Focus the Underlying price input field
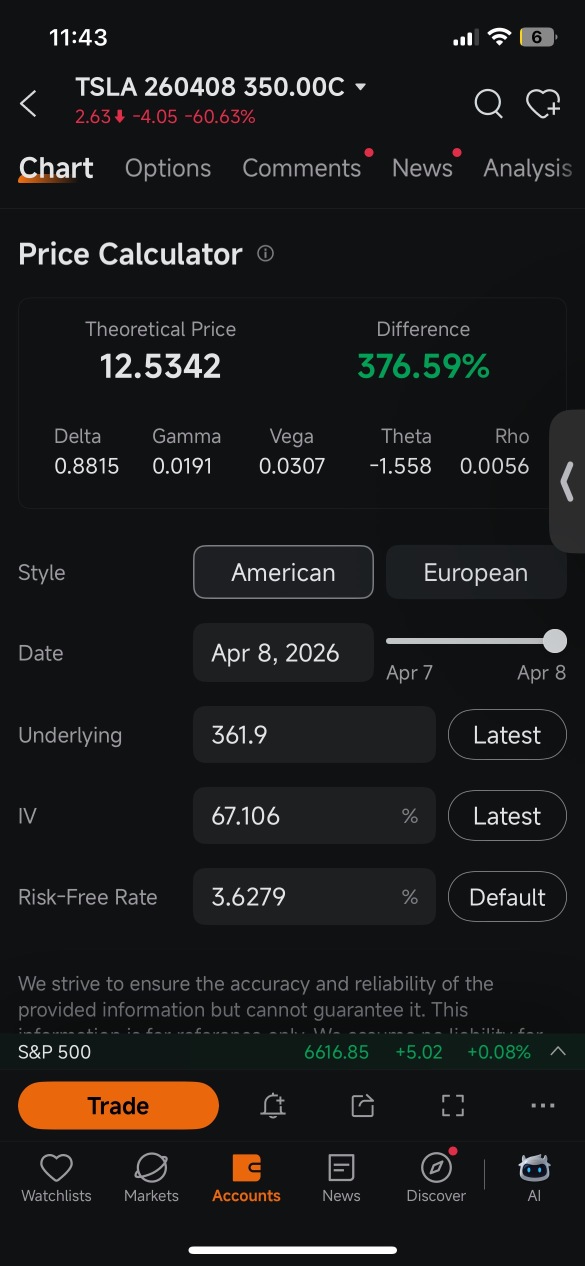This screenshot has height=1266, width=585. (x=314, y=735)
